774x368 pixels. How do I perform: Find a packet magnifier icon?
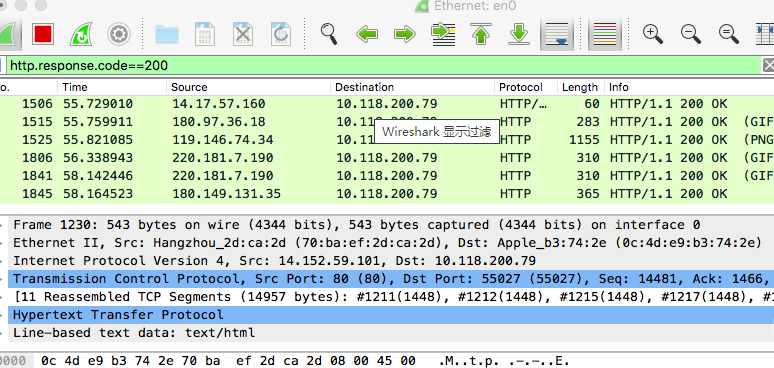pyautogui.click(x=329, y=34)
